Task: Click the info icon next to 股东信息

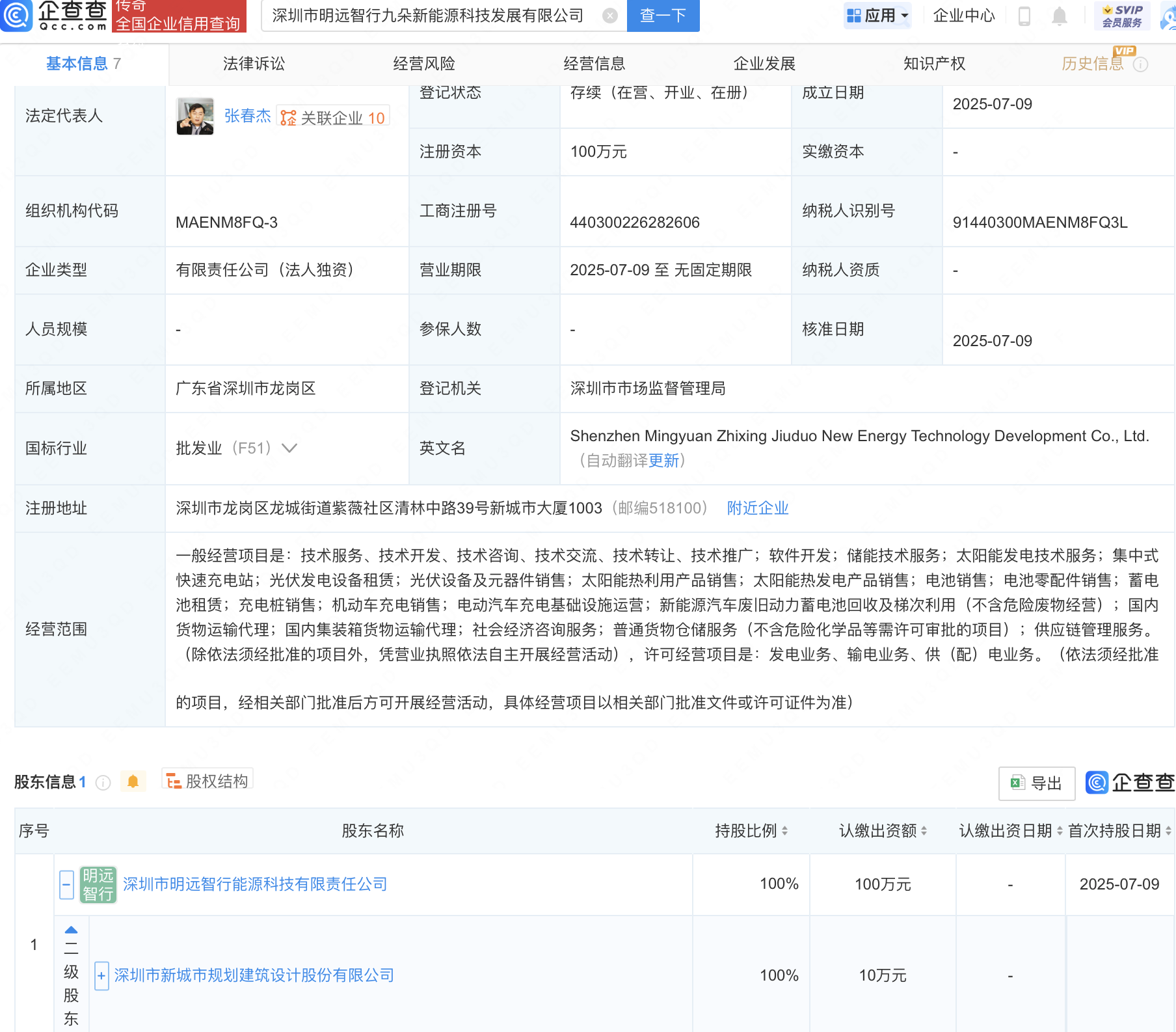Action: coord(103,782)
